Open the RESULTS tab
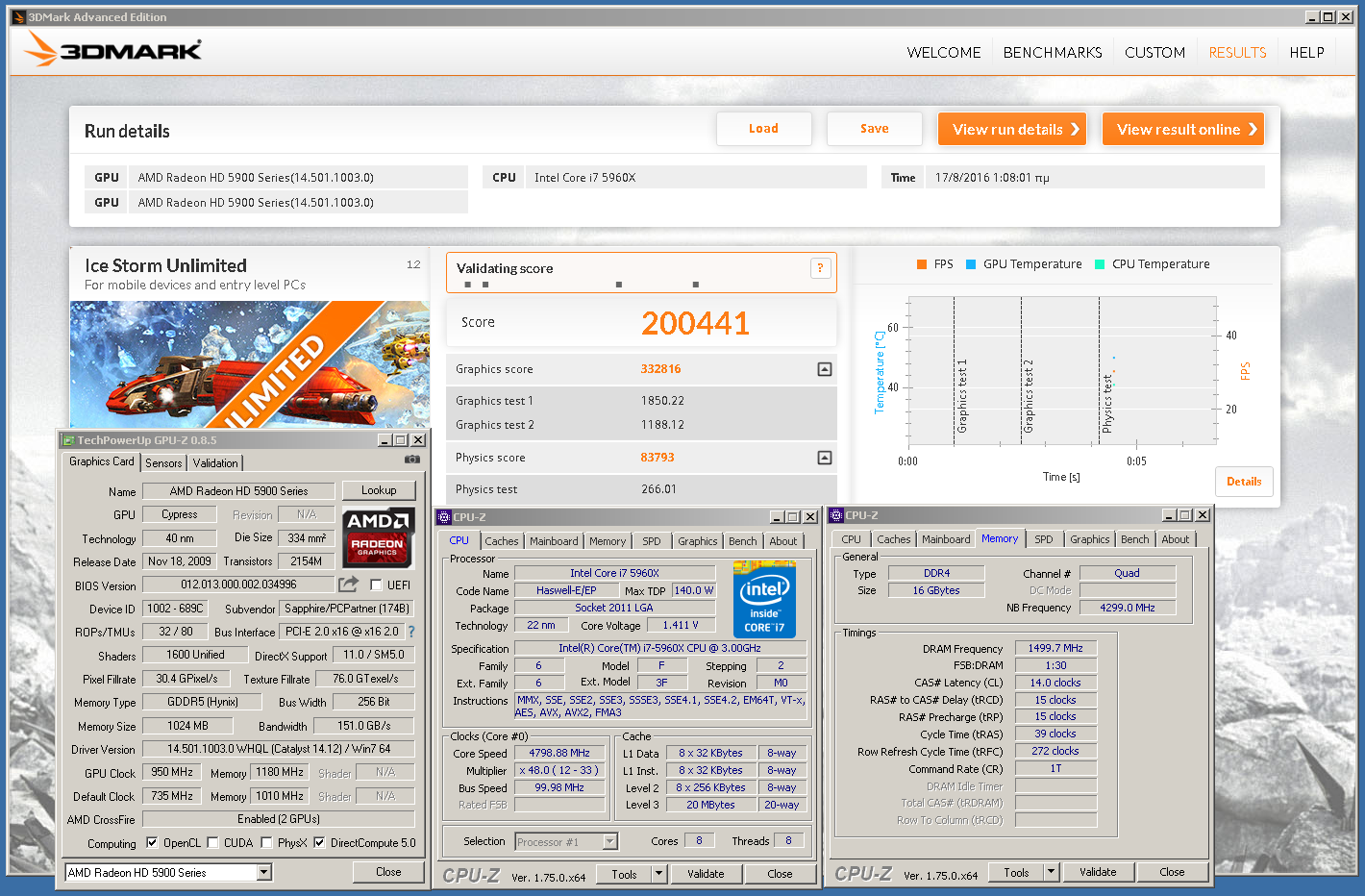The width and height of the screenshot is (1365, 896). click(1237, 53)
